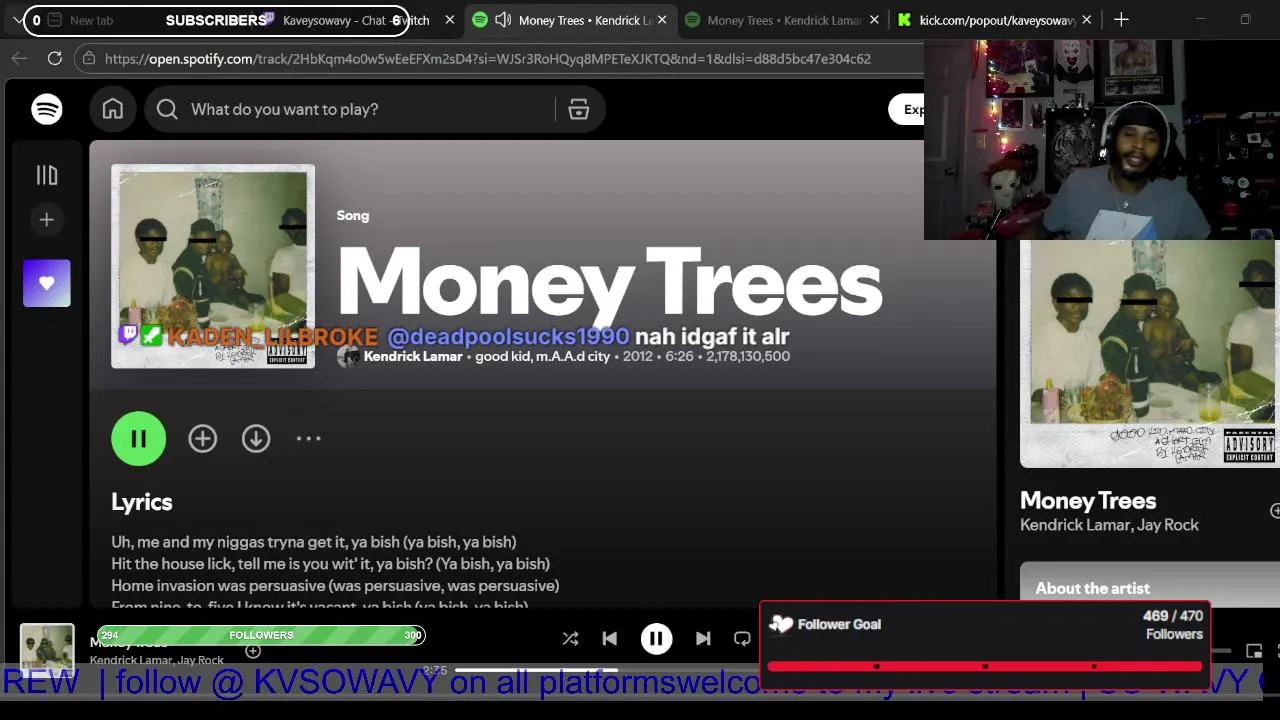This screenshot has height=720, width=1280.
Task: Close the kick.com popout tab
Action: [x=1087, y=20]
